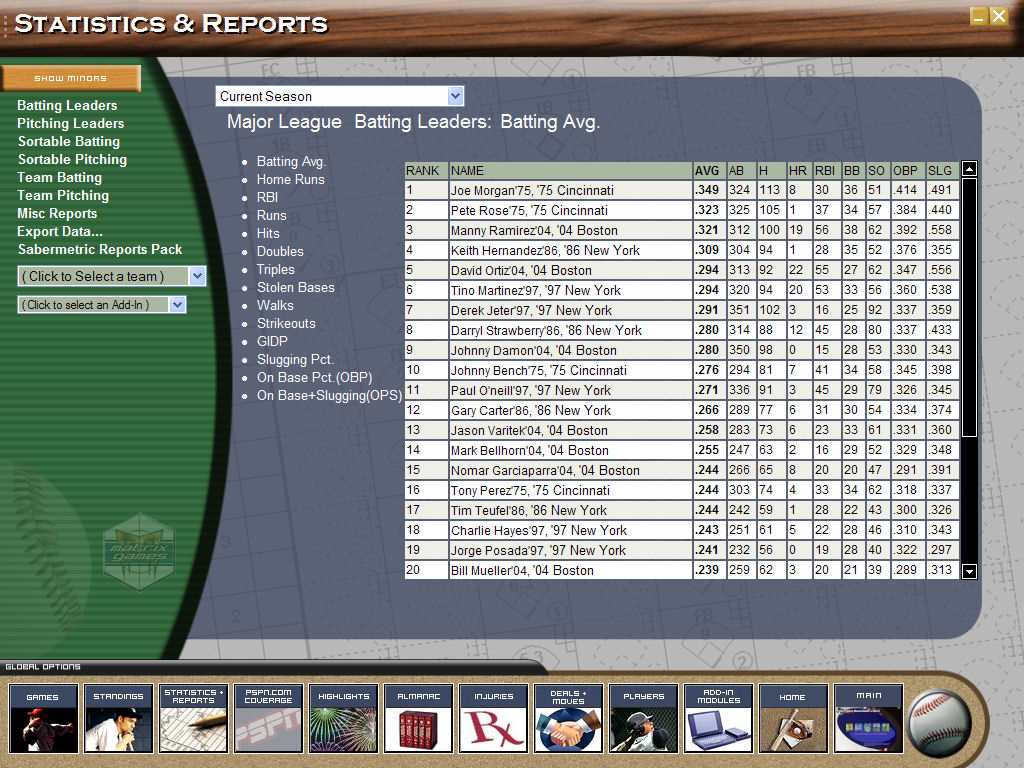This screenshot has height=768, width=1024.
Task: Select Strikeouts leaders category
Action: click(286, 323)
